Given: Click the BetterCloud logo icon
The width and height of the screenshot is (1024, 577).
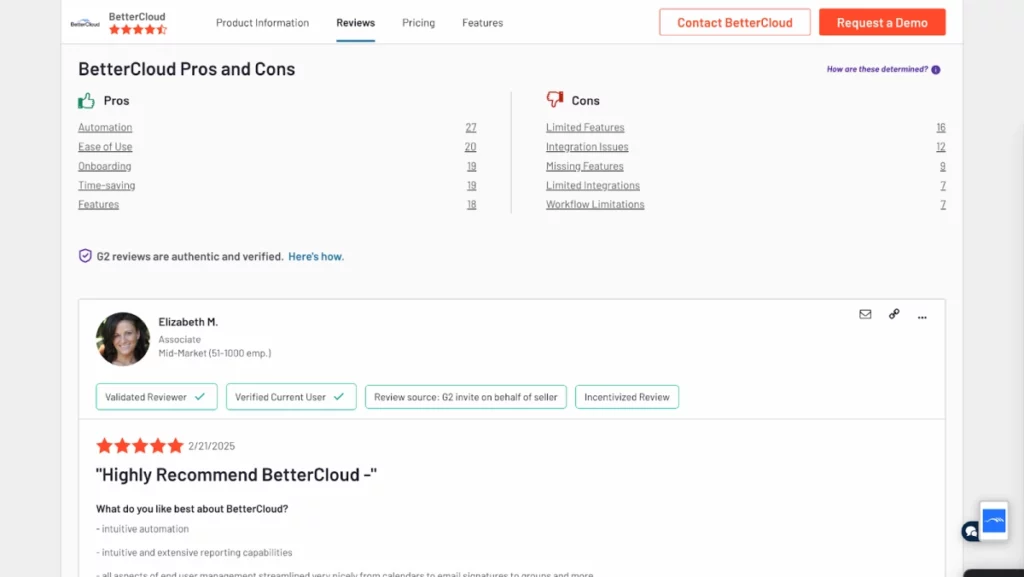Looking at the screenshot, I should 85,23.
